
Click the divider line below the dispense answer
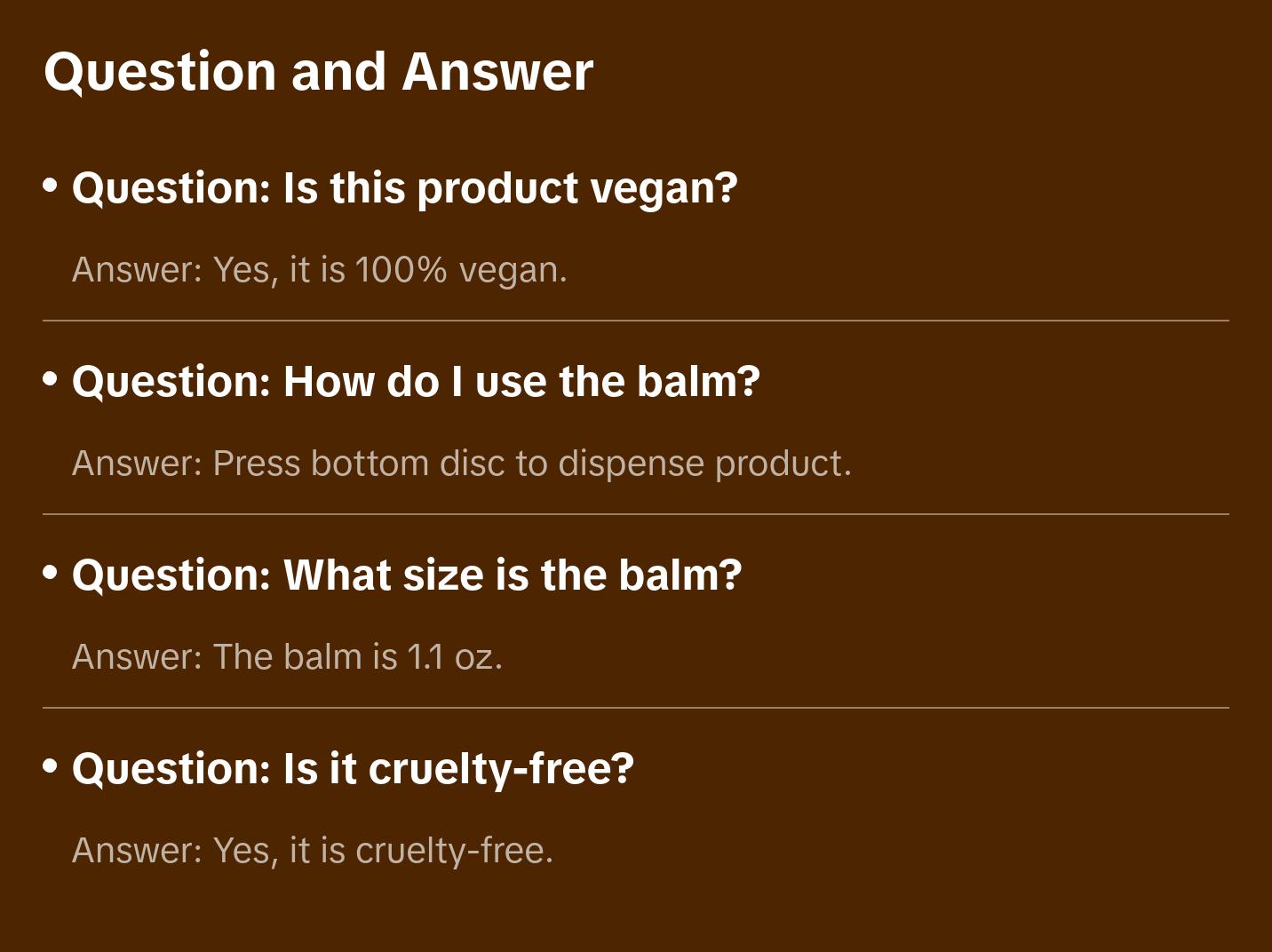coord(636,514)
